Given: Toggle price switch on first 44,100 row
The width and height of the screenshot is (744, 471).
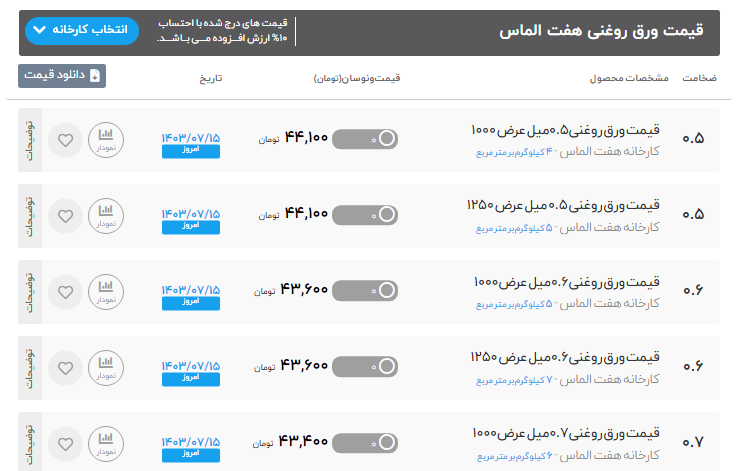Looking at the screenshot, I should pyautogui.click(x=364, y=139).
